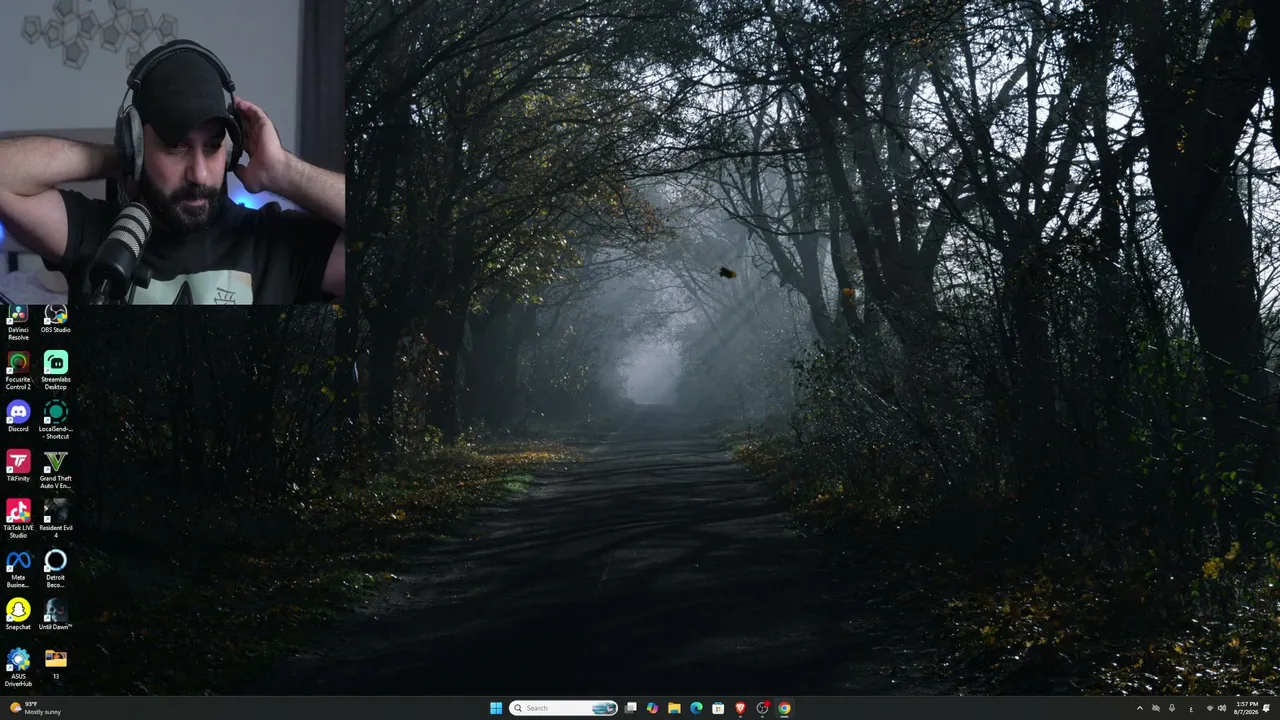Image resolution: width=1280 pixels, height=720 pixels.
Task: Select the Resident Evil 4 icon
Action: 55,519
